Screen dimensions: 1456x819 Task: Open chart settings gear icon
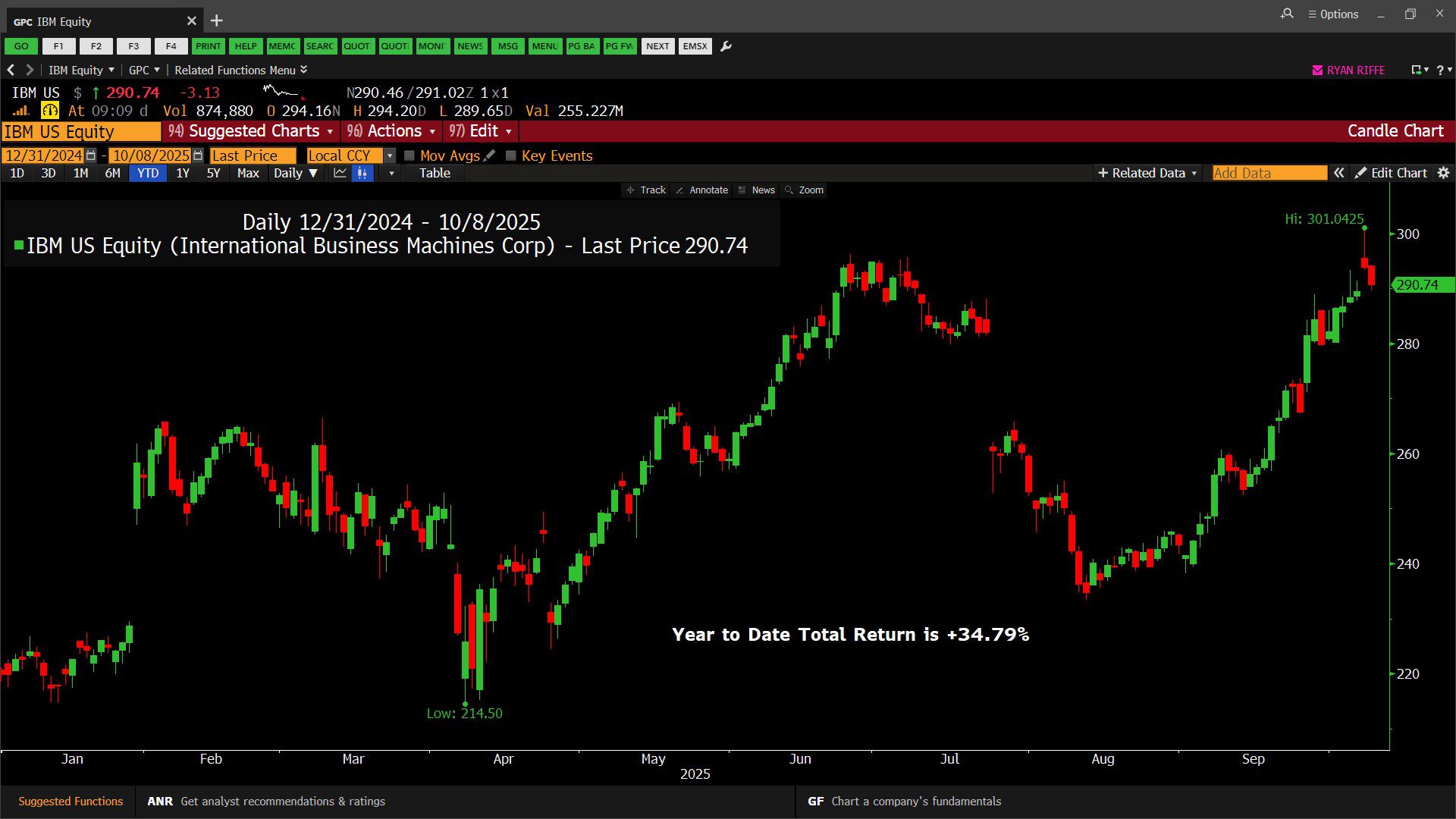[1443, 173]
